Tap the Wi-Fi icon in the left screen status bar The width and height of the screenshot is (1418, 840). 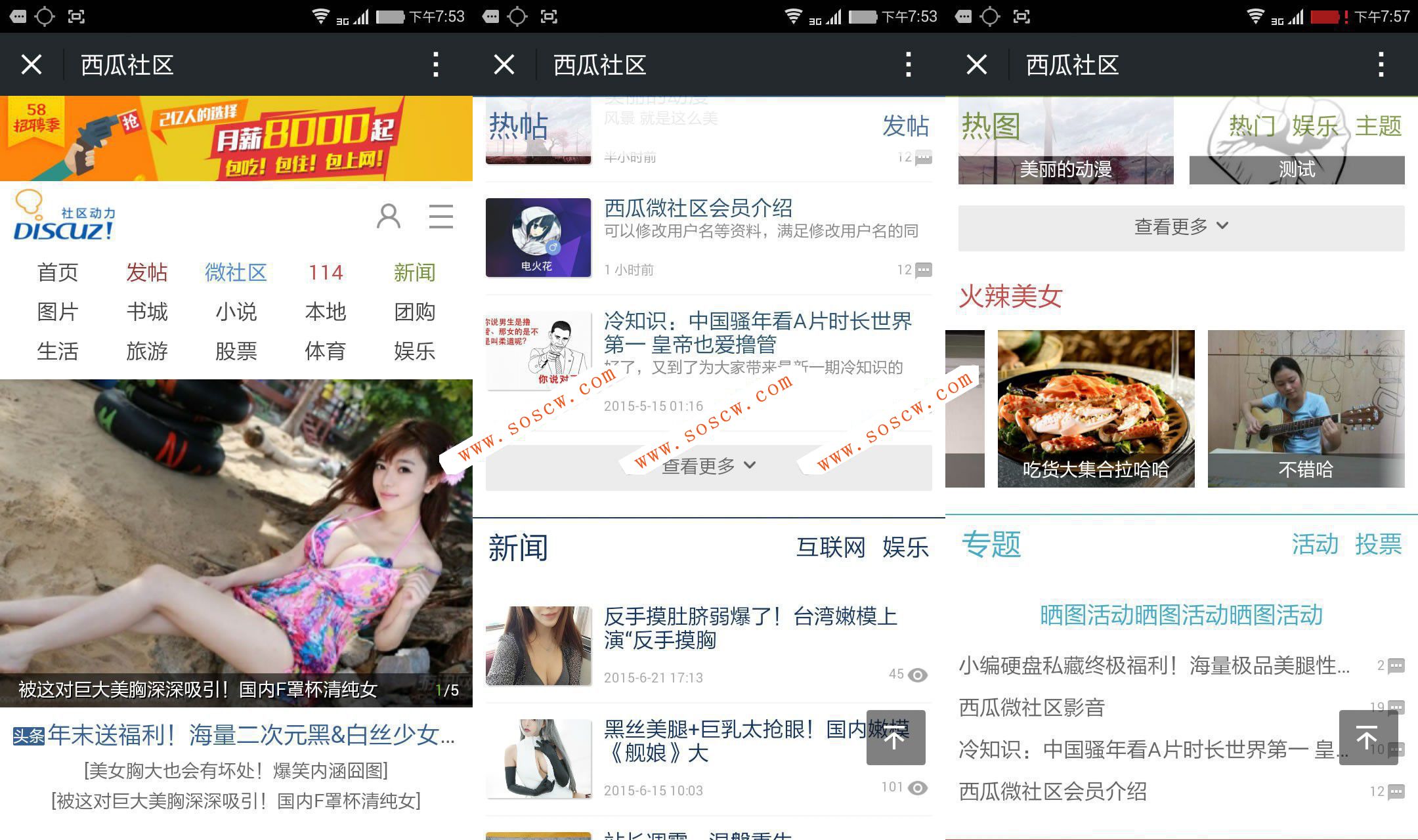click(x=320, y=16)
